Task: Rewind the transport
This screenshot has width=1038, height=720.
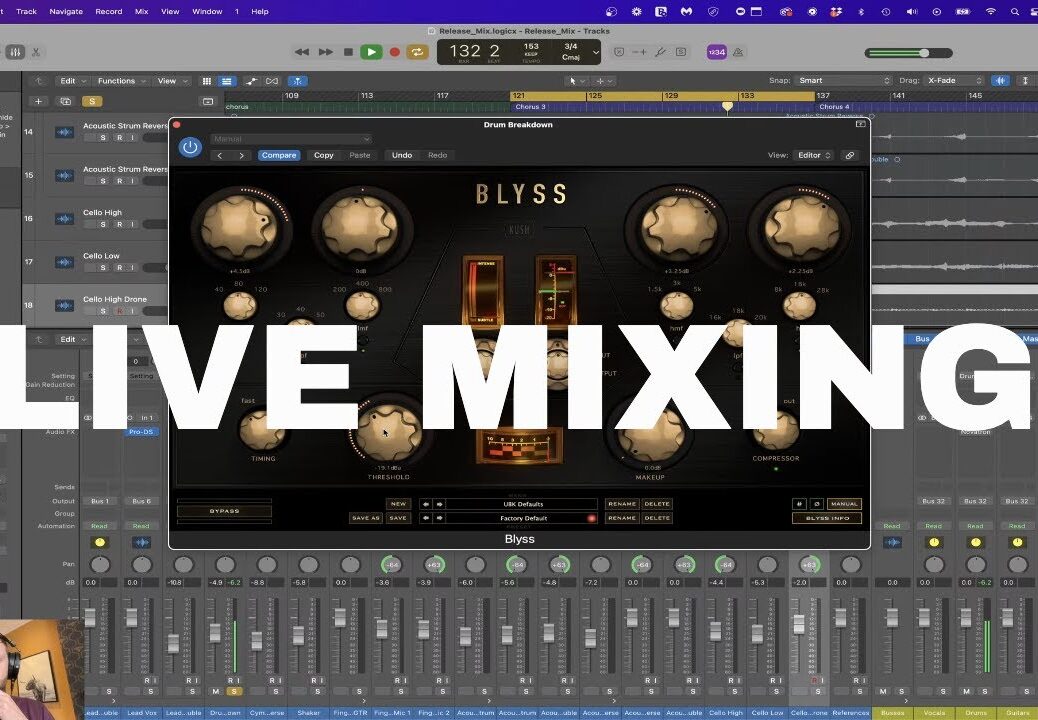Action: click(x=302, y=52)
